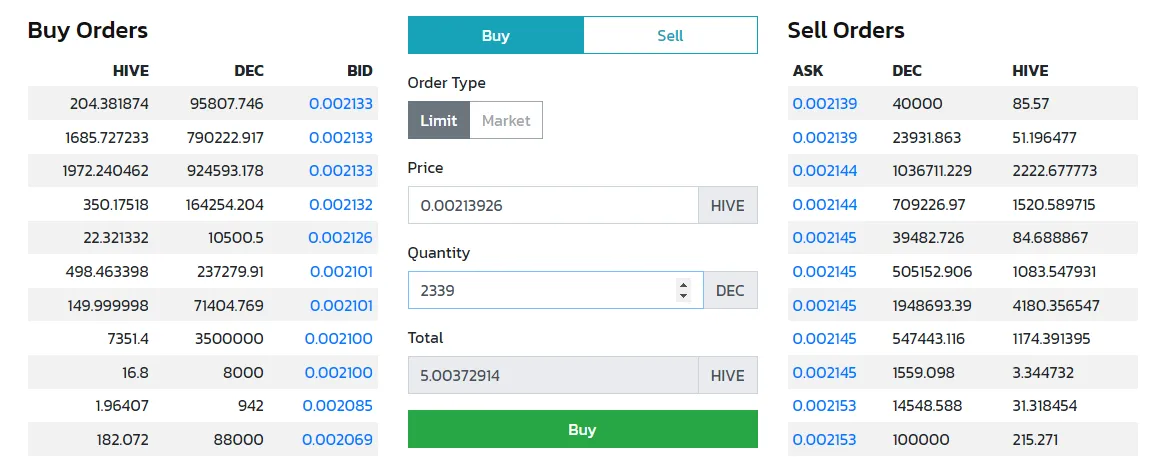
Task: Click bid 0.002100 for 3500000 DEC
Action: coord(337,339)
